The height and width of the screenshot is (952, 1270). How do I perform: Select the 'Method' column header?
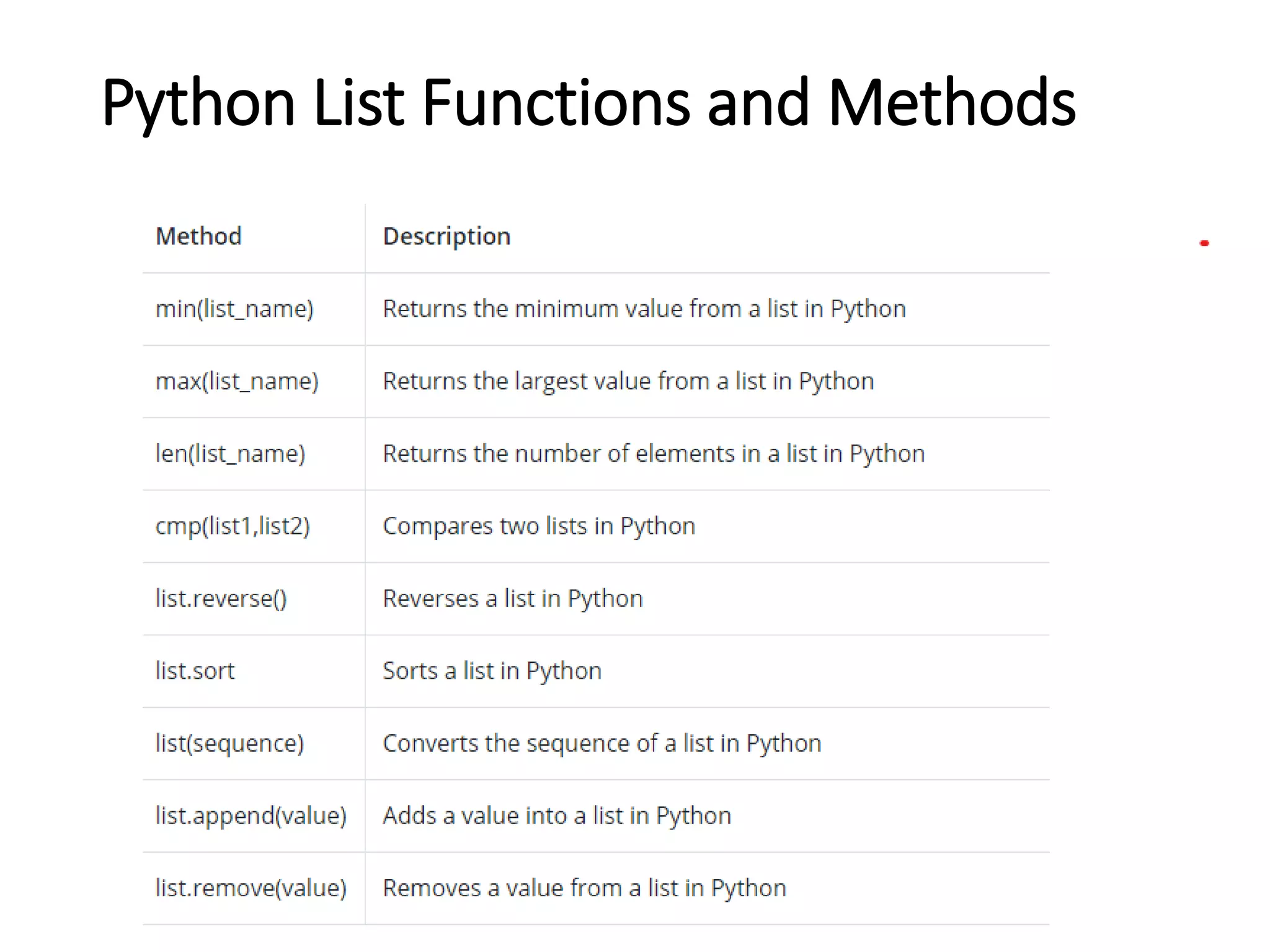coord(198,237)
